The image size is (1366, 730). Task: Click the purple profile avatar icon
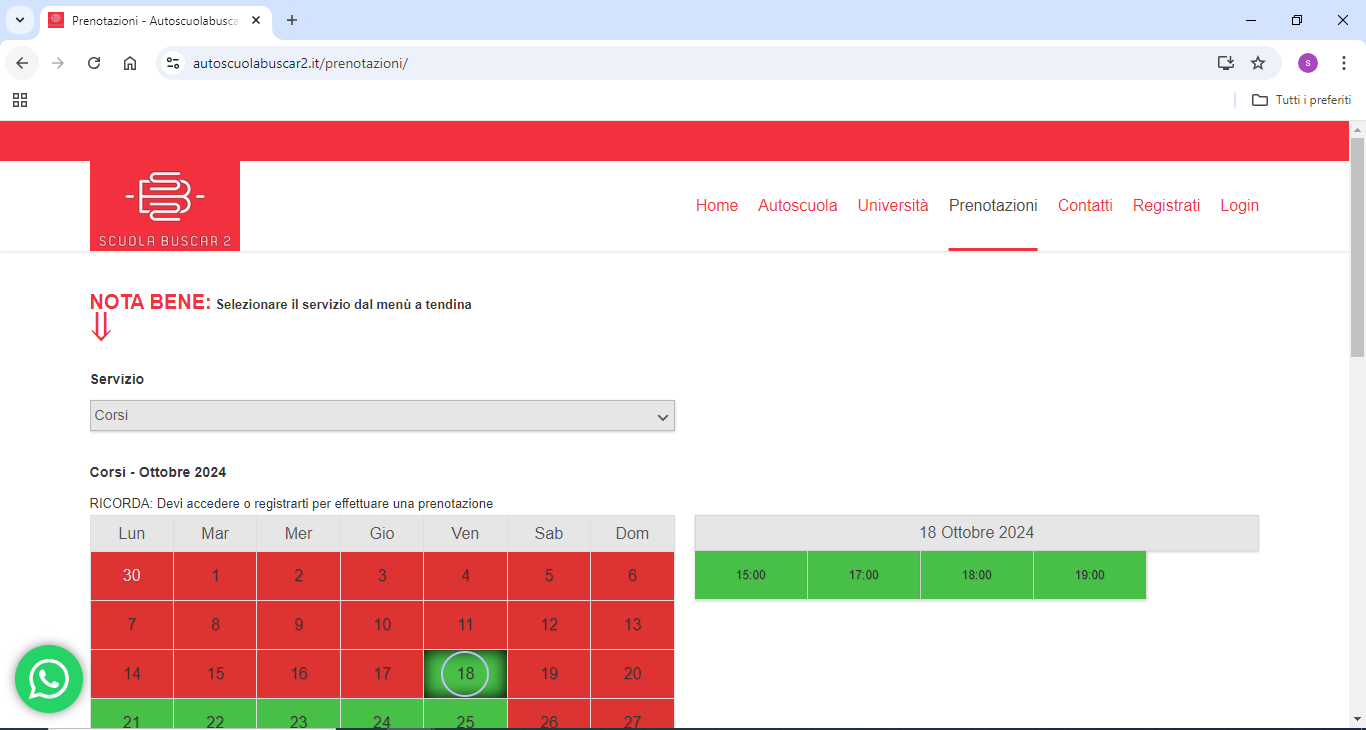[1308, 63]
